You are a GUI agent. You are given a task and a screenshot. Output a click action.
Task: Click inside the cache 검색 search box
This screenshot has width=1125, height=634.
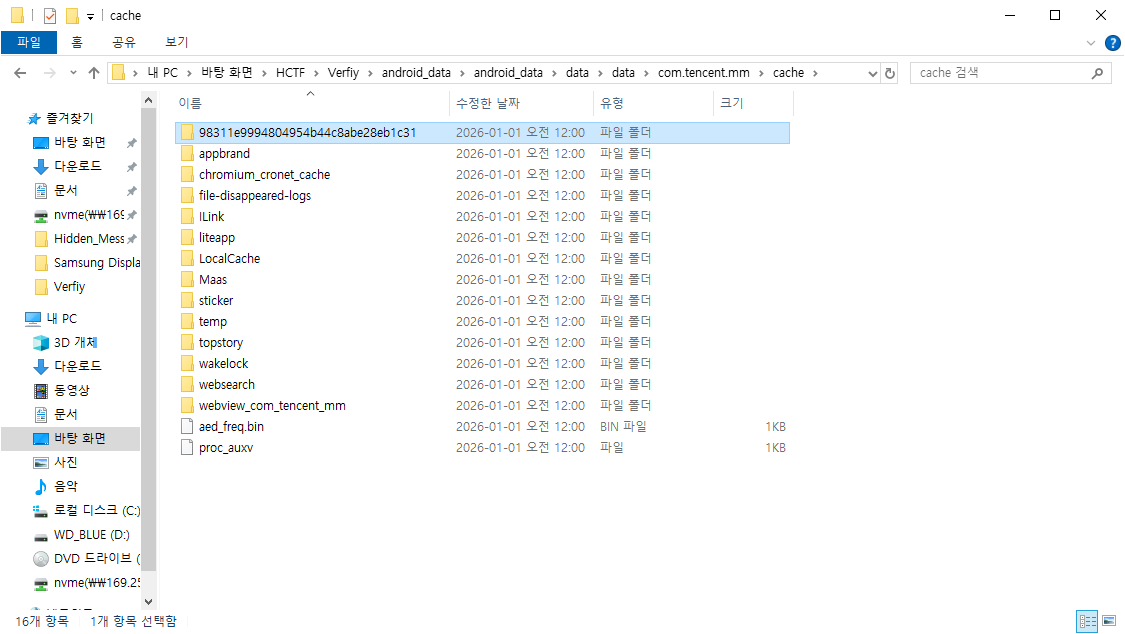(1000, 73)
